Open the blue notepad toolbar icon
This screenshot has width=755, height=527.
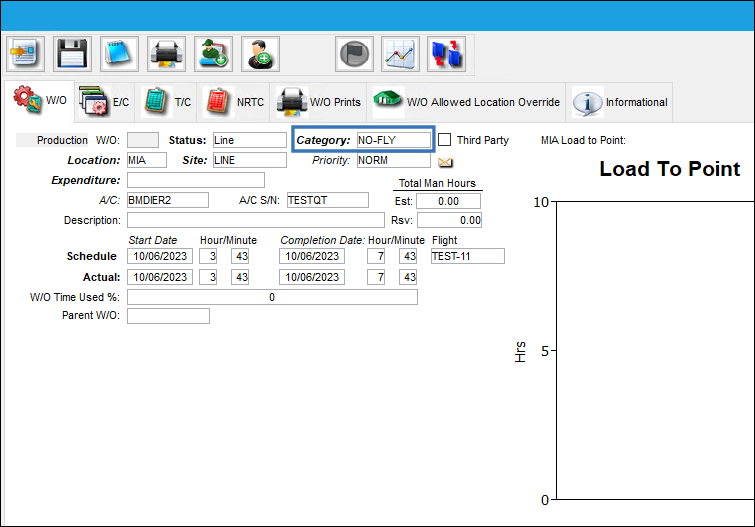[x=119, y=53]
